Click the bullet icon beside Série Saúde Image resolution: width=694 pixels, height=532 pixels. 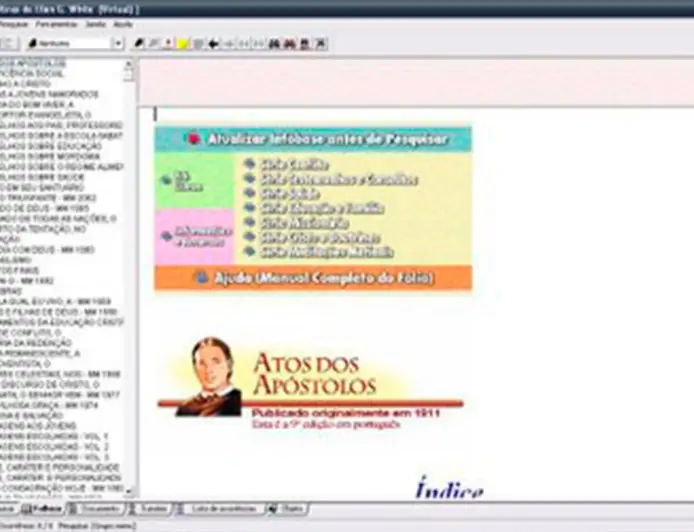(251, 192)
